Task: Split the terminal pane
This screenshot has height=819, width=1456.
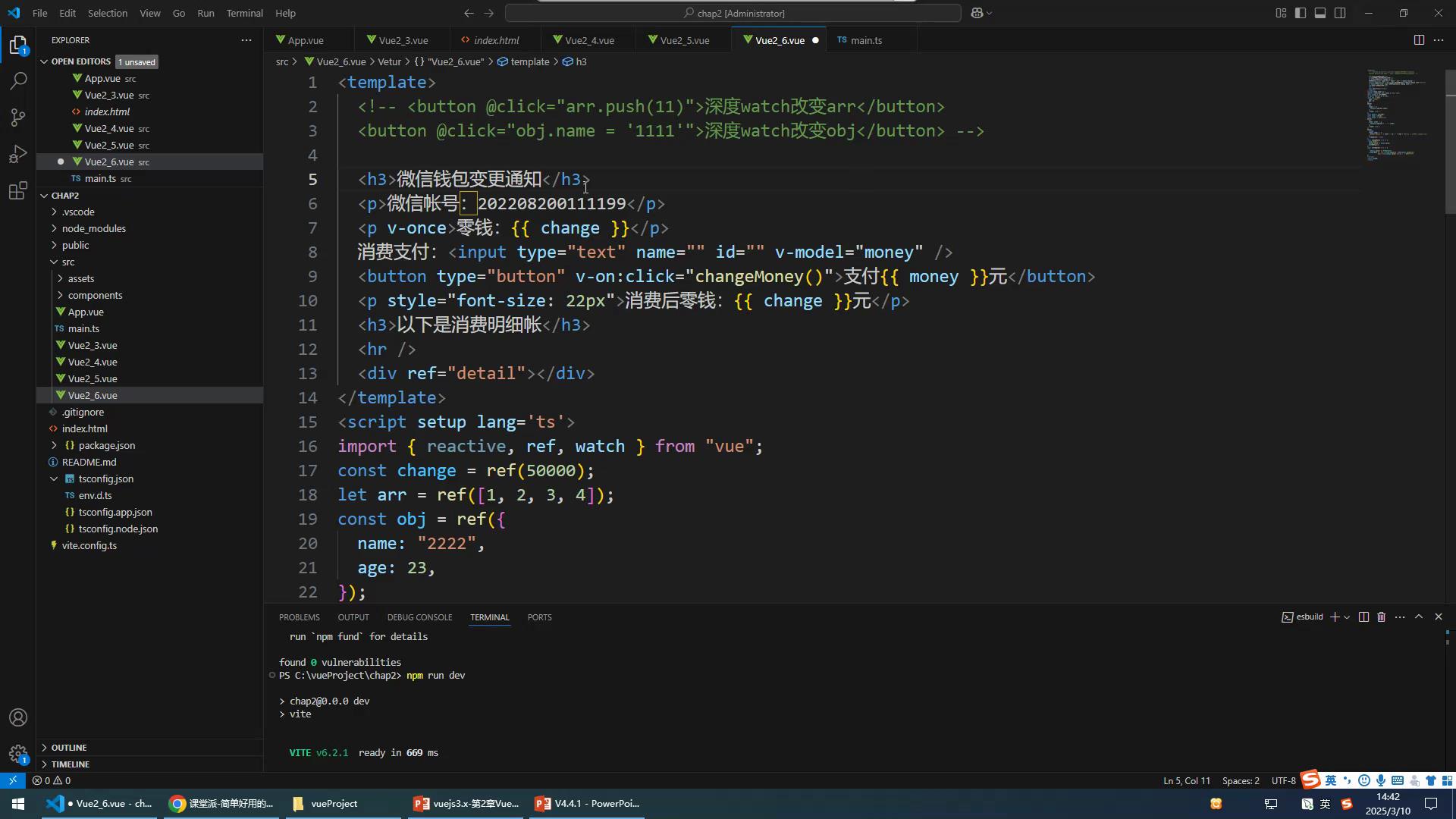Action: [1363, 617]
